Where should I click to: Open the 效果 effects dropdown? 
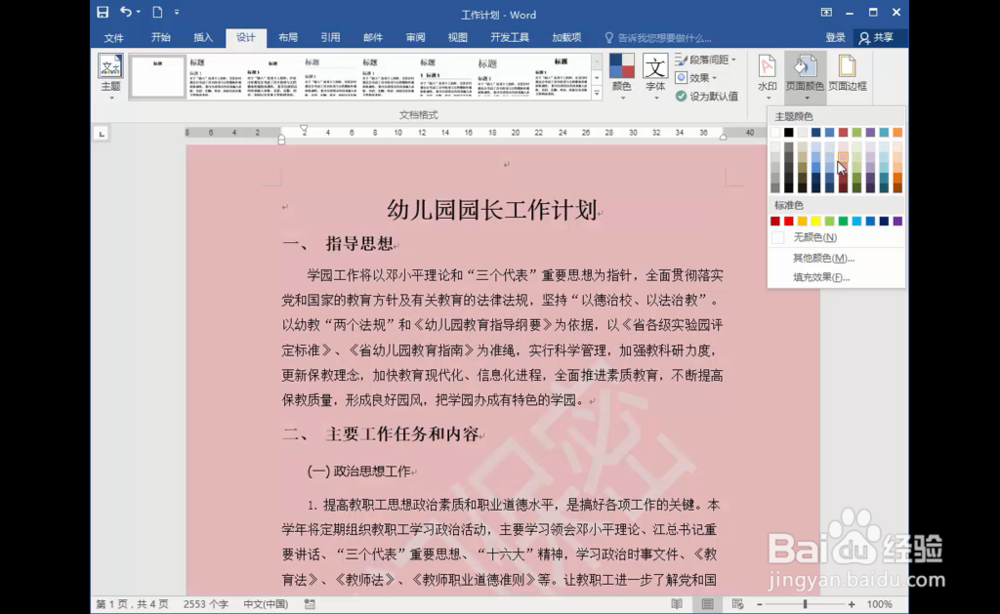[696, 78]
